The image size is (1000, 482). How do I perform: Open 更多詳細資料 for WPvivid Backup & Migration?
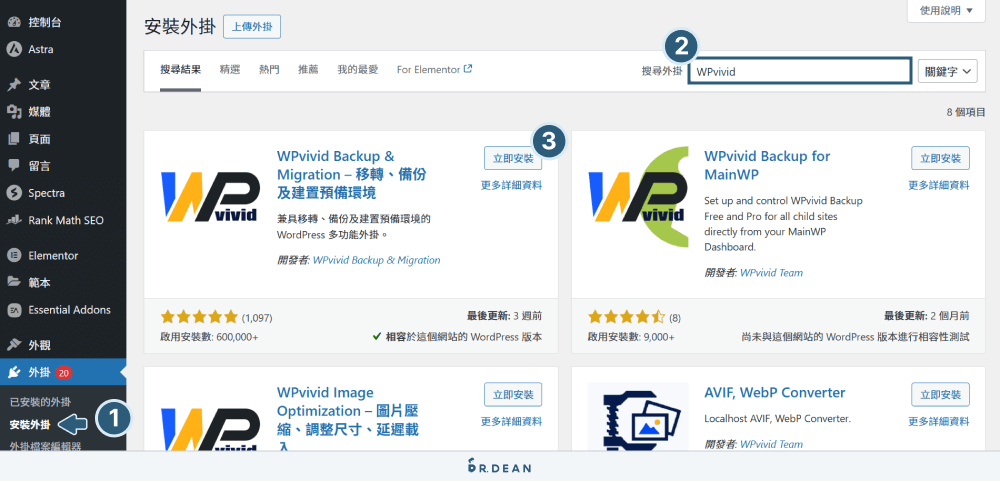tap(511, 186)
